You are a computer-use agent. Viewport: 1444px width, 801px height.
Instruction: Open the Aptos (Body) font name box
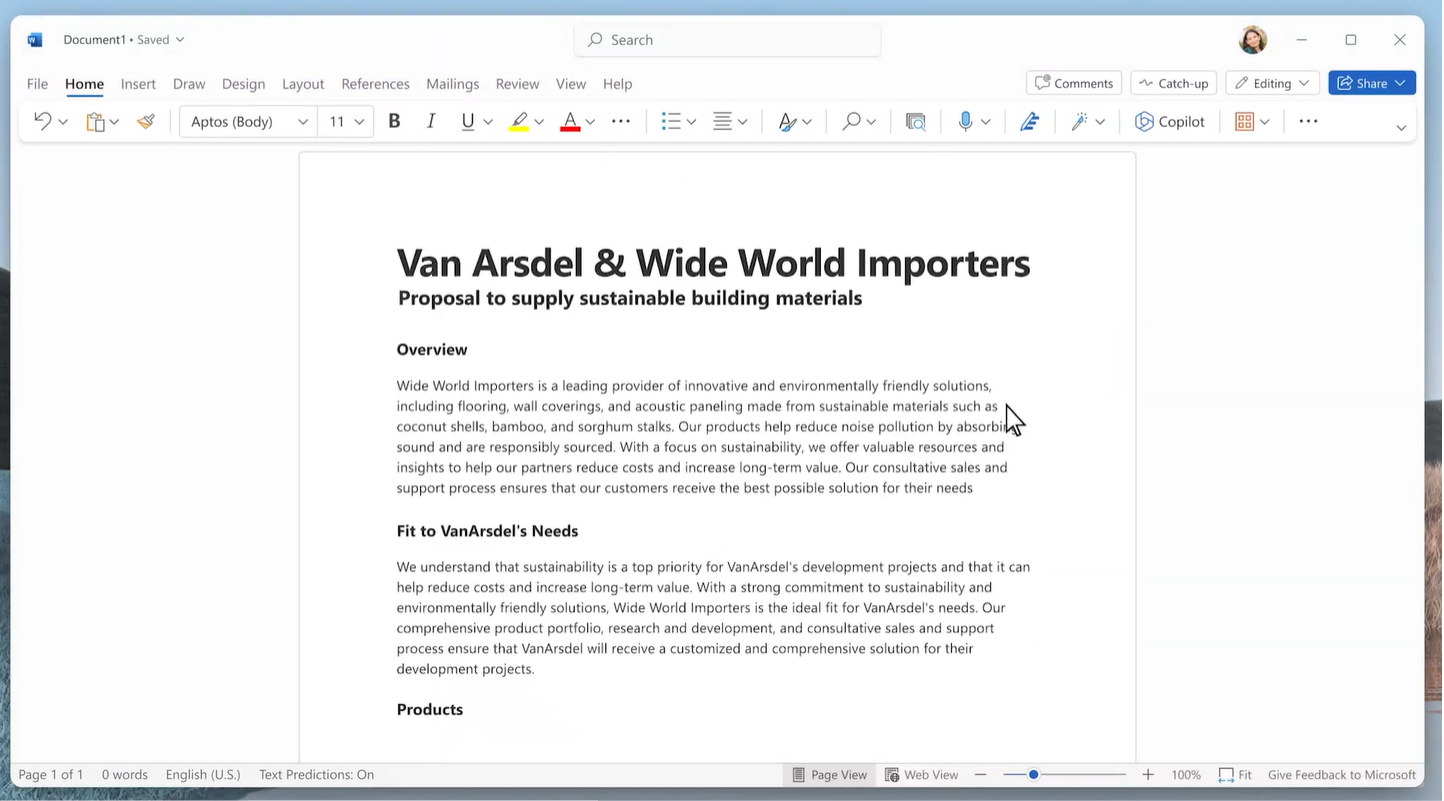(249, 121)
